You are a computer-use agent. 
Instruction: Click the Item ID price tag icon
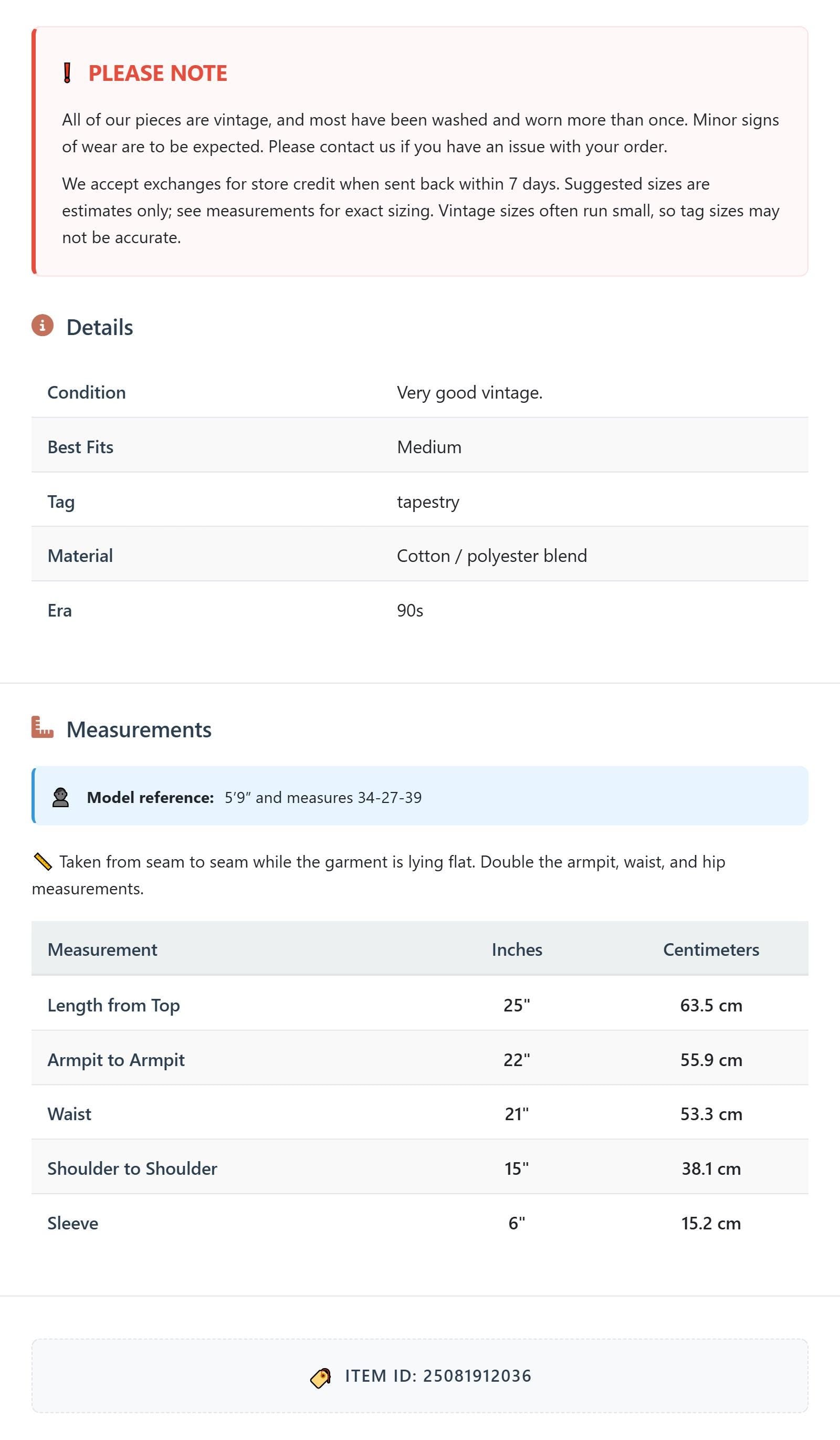click(x=321, y=1377)
